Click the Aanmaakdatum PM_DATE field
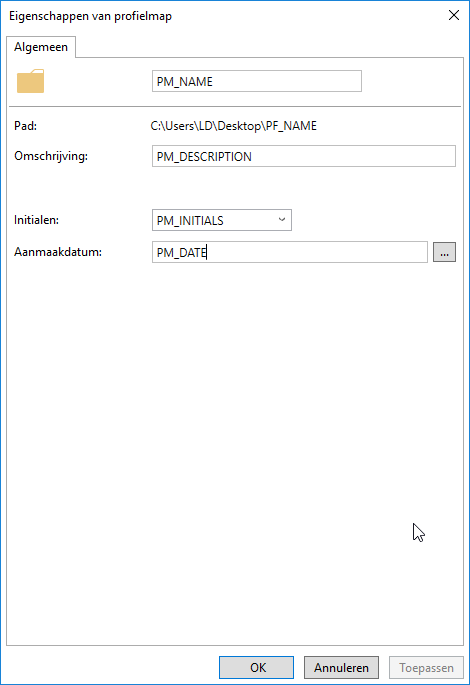Screen dimensions: 470x685 click(290, 252)
